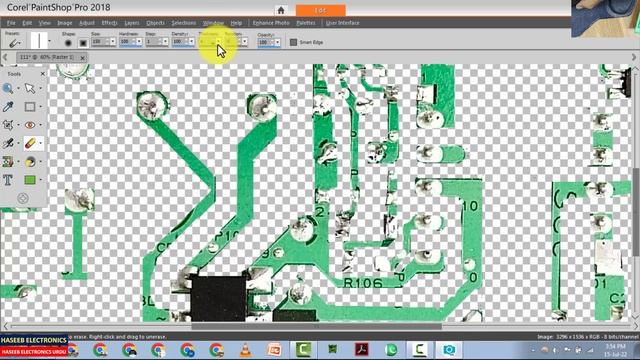This screenshot has width=640, height=360.
Task: Open the Step value dropdown arrow
Action: [165, 42]
